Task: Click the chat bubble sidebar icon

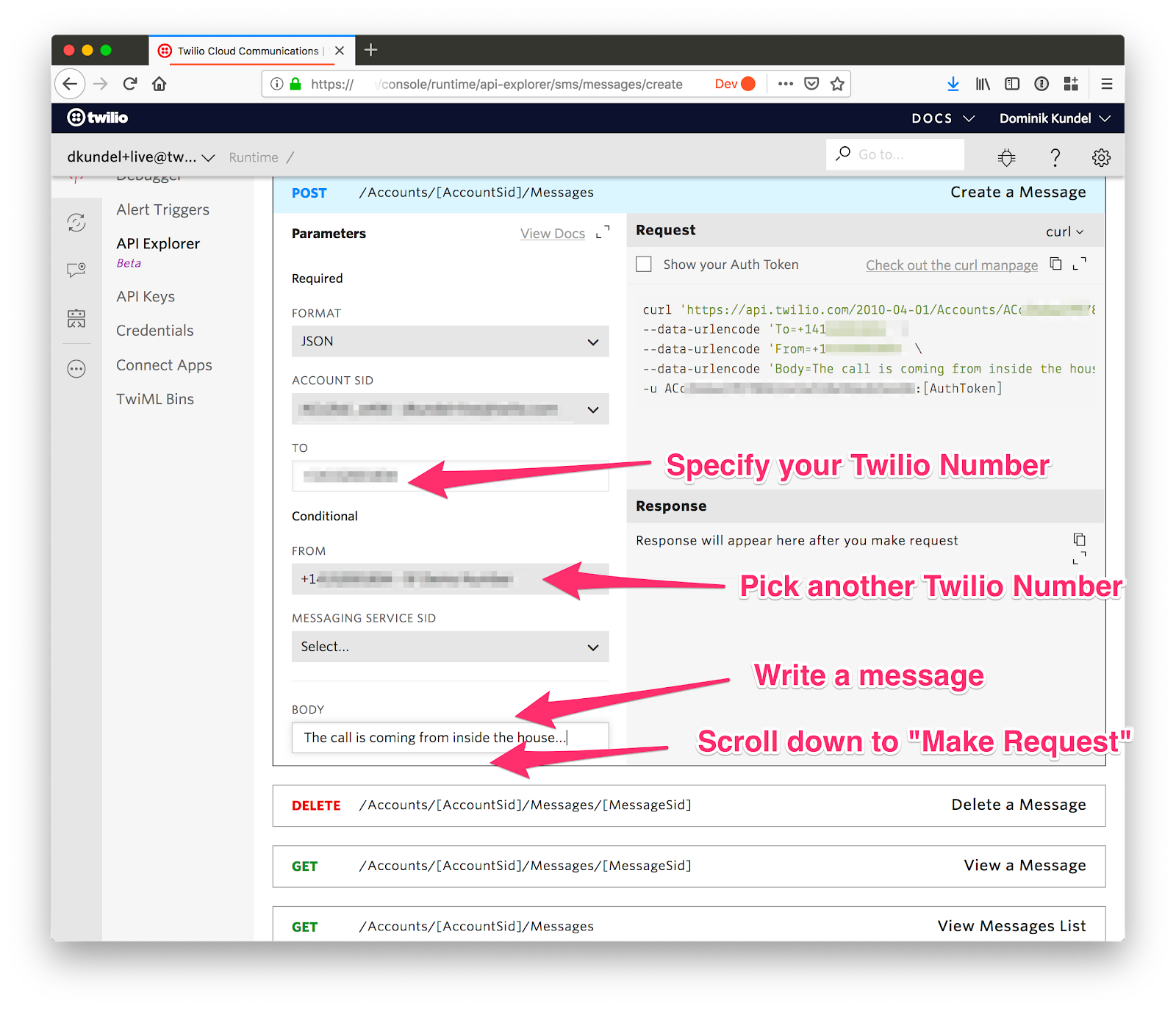Action: pos(76,270)
